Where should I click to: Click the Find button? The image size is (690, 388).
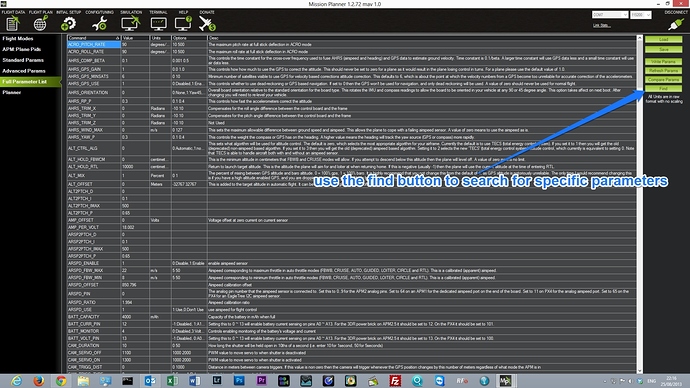point(664,88)
